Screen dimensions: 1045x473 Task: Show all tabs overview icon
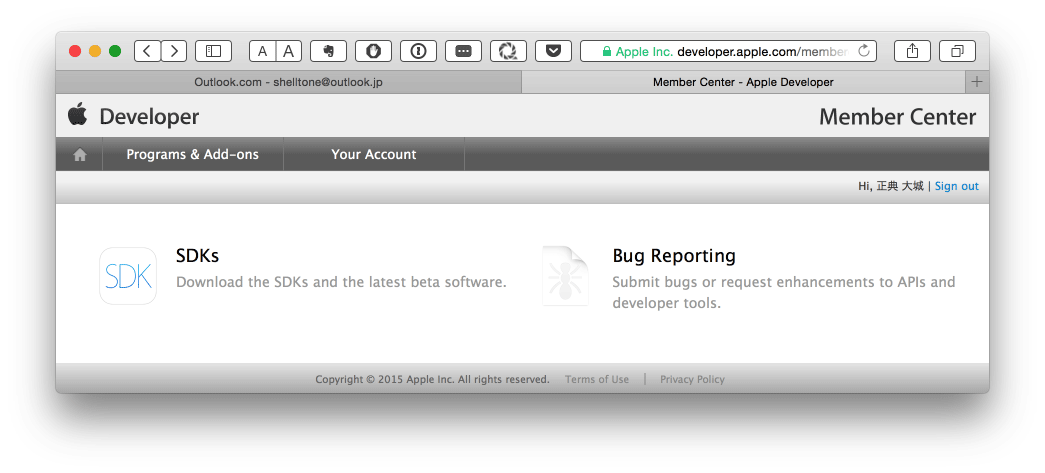(958, 51)
